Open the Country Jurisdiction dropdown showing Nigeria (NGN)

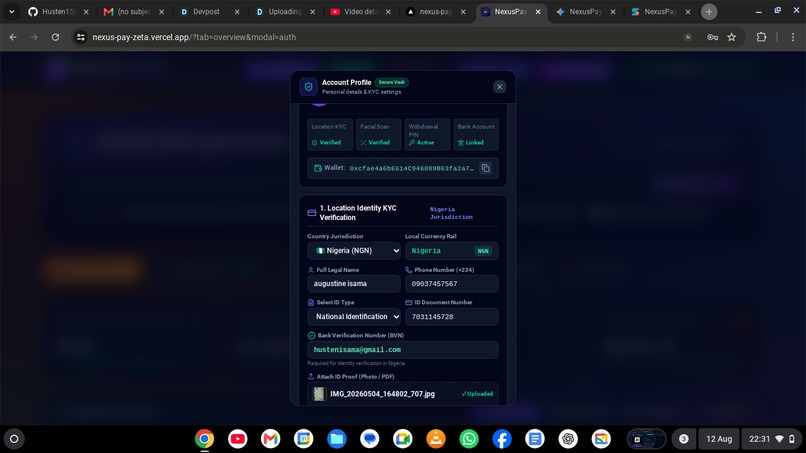(354, 250)
